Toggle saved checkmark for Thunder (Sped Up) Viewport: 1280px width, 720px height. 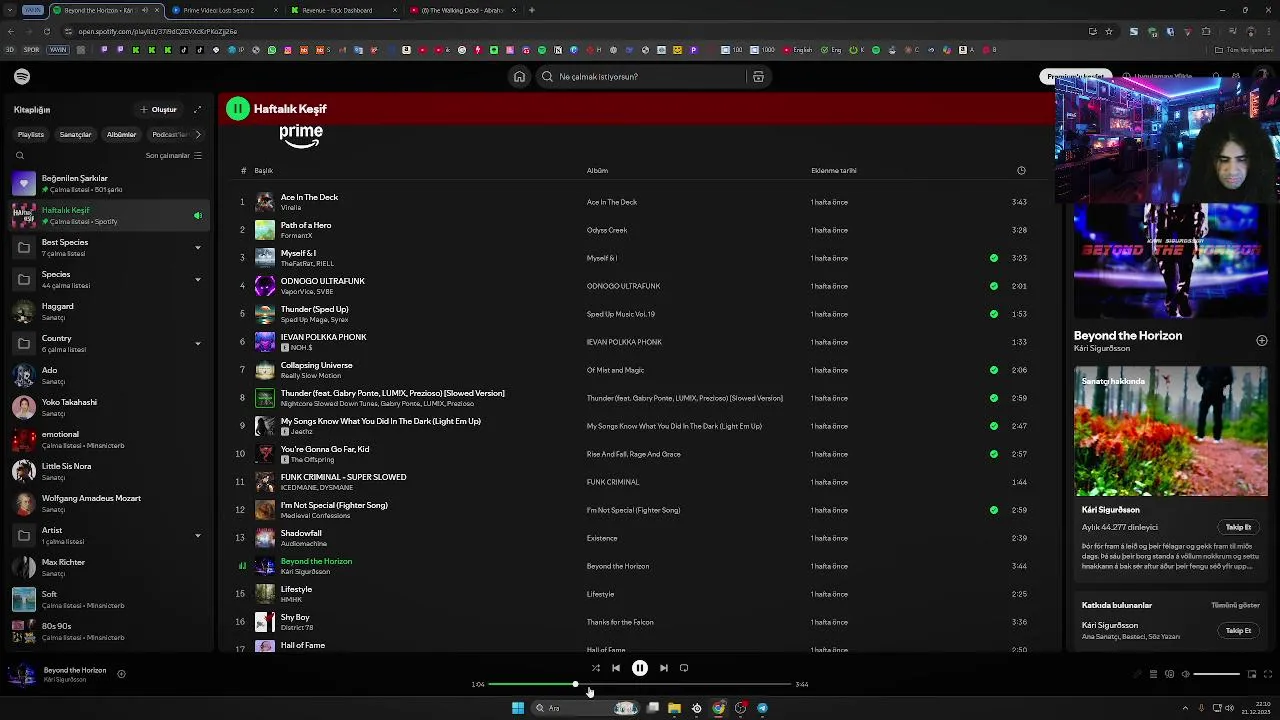(993, 314)
